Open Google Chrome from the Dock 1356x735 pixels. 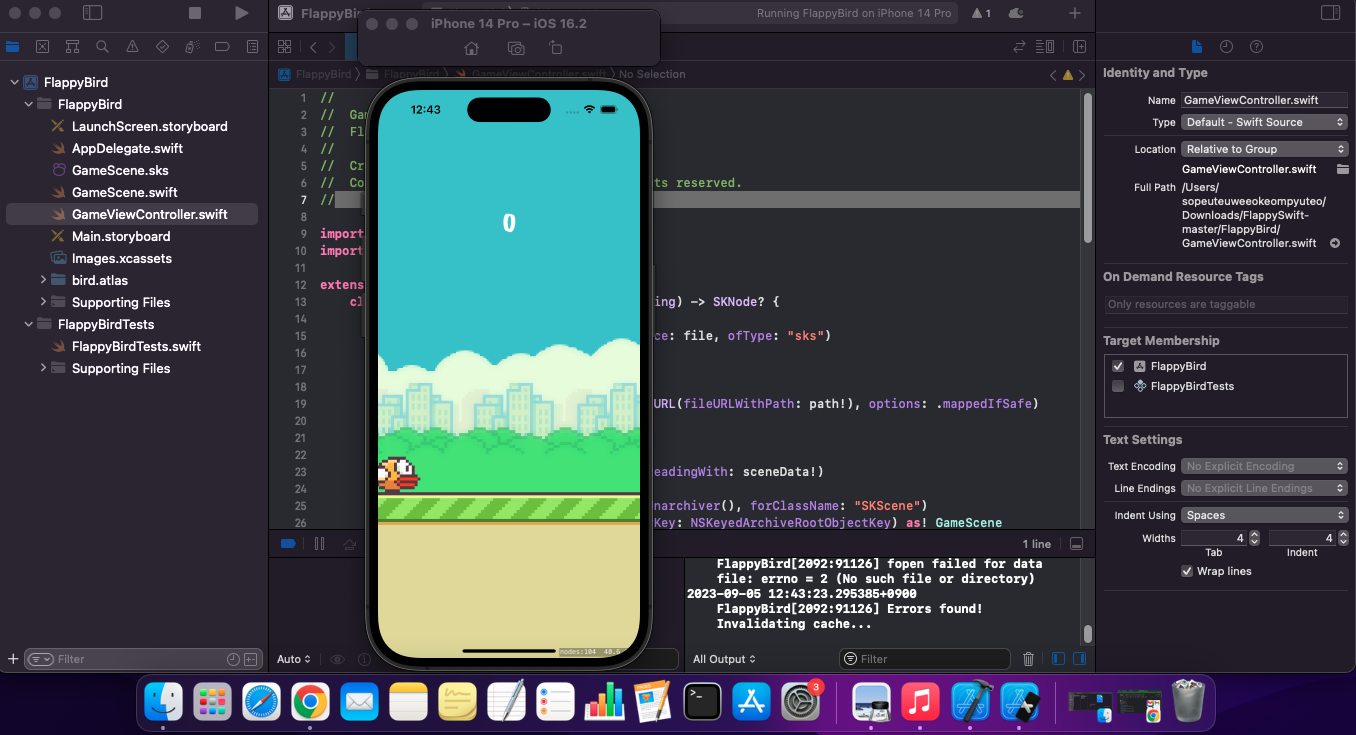(310, 702)
